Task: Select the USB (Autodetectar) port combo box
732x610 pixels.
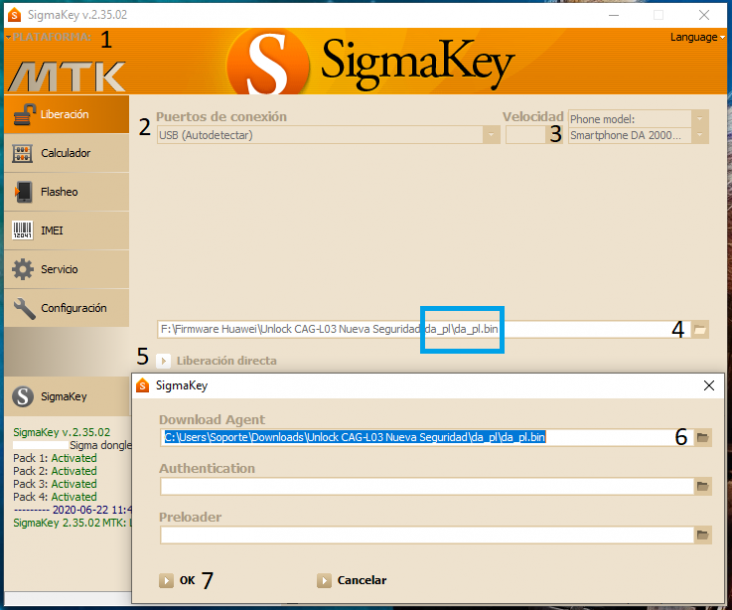Action: click(328, 135)
